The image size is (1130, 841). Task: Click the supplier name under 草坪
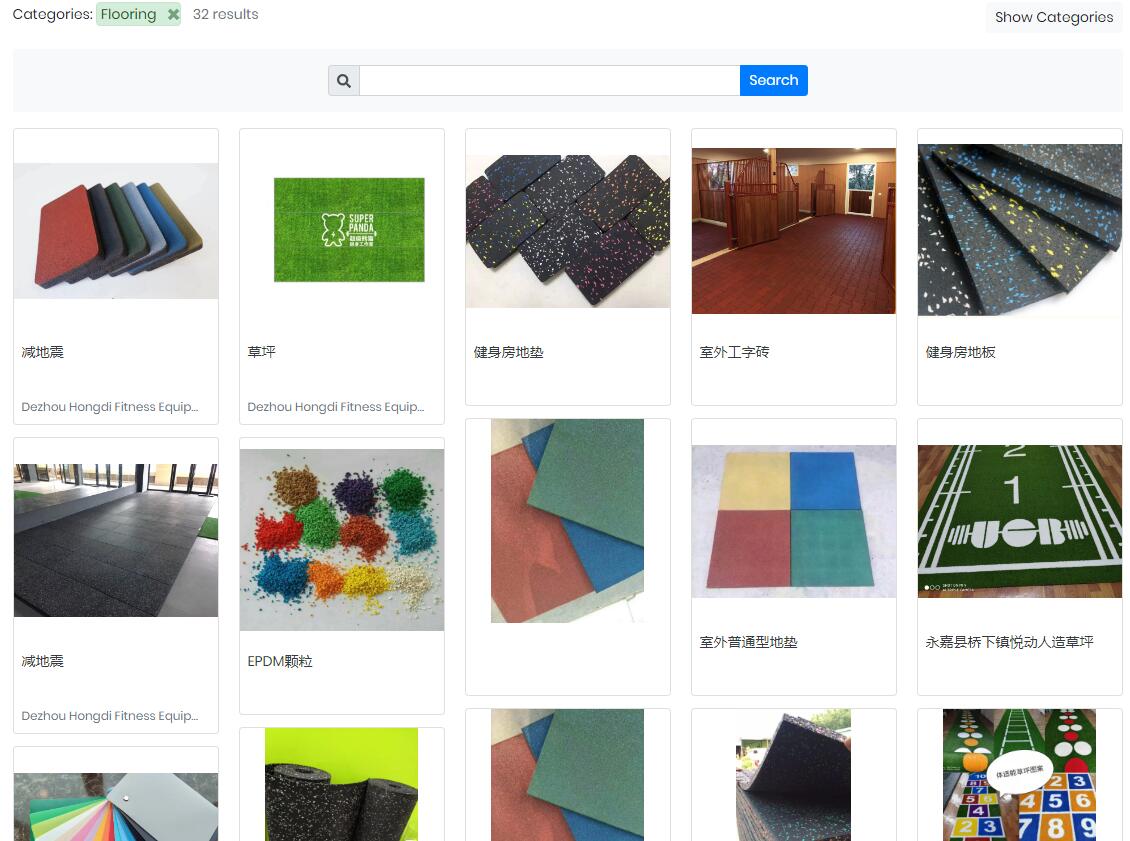point(336,407)
